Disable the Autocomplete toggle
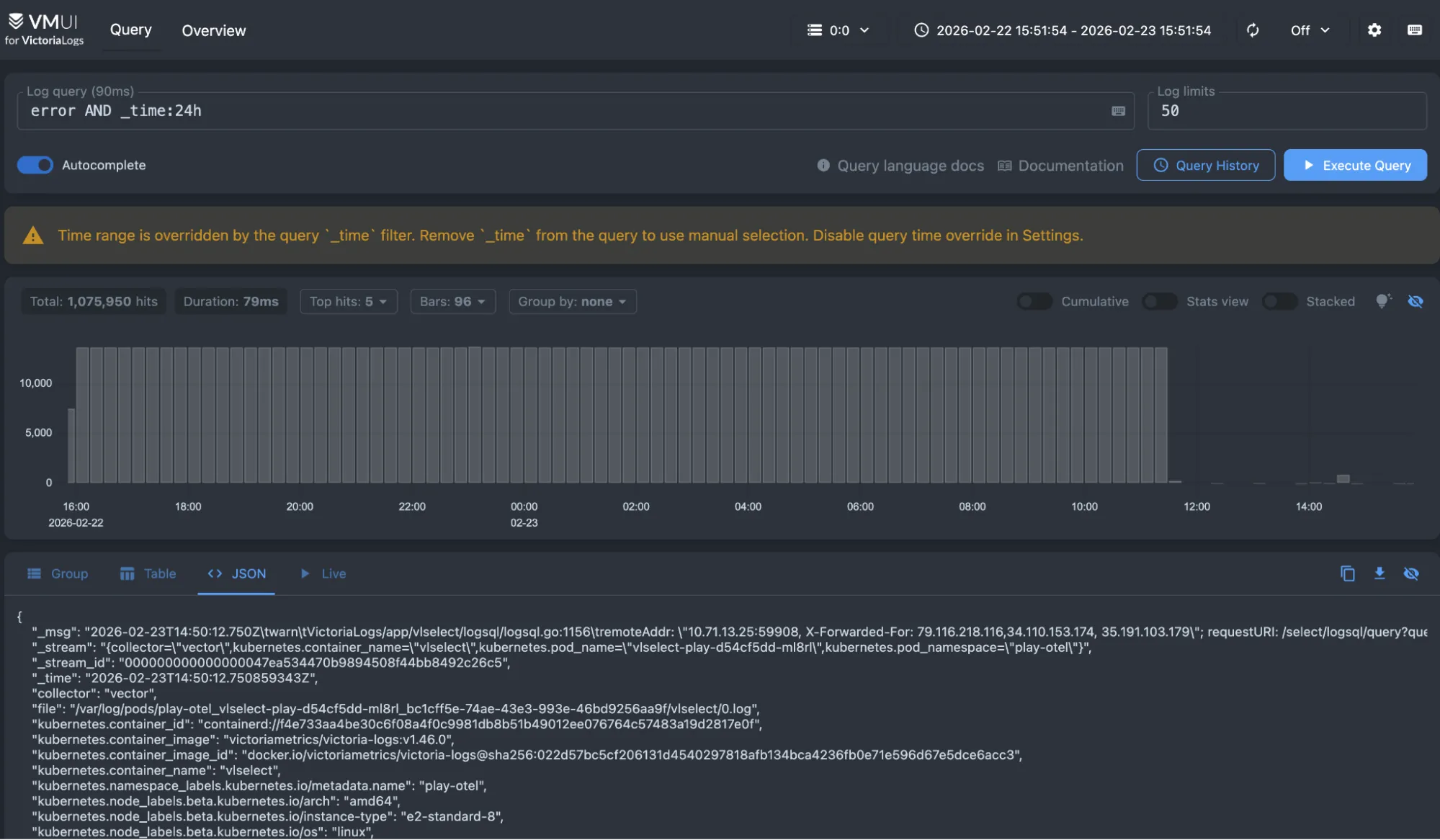 point(35,165)
